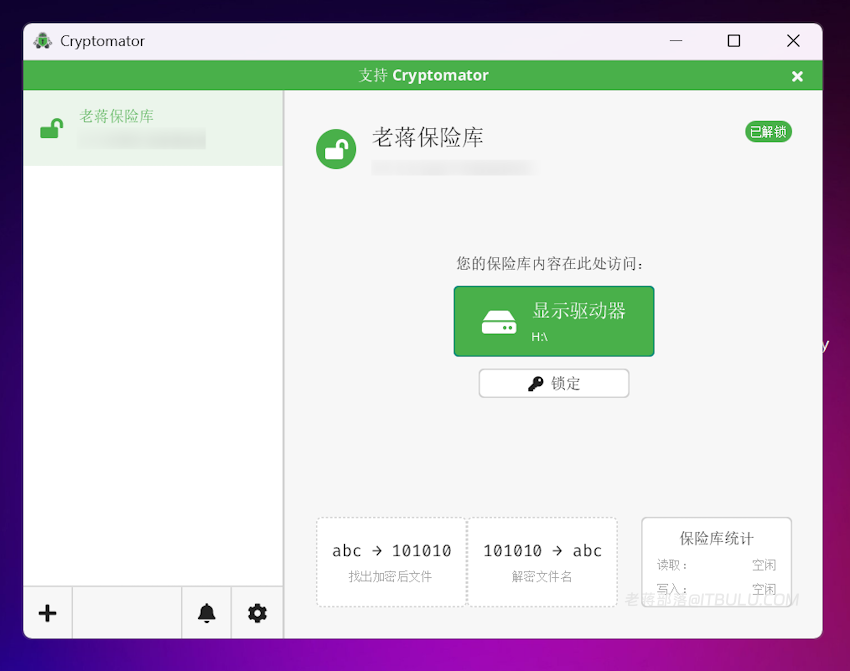The image size is (850, 671).
Task: Dismiss the green support Cryptomator banner
Action: tap(797, 76)
